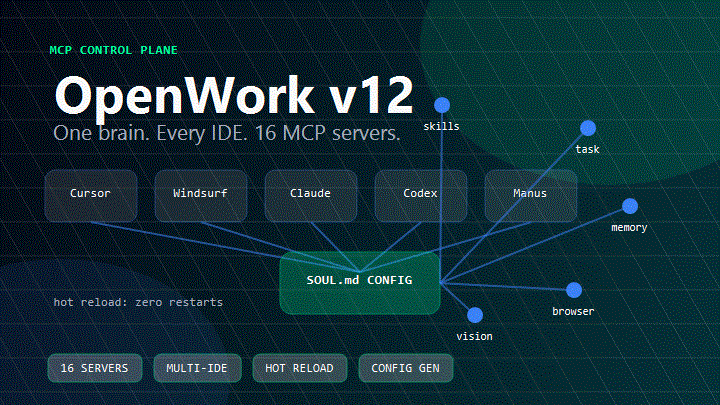Select the skills server node dot
Image resolution: width=720 pixels, height=405 pixels.
point(442,105)
